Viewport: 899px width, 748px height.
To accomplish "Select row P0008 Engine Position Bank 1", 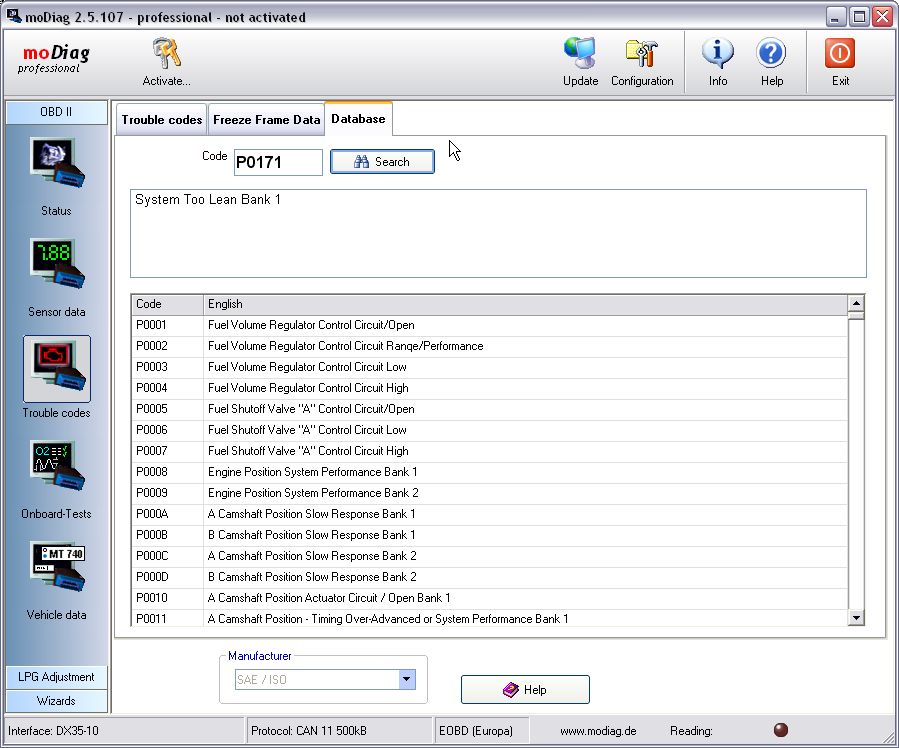I will click(x=490, y=472).
